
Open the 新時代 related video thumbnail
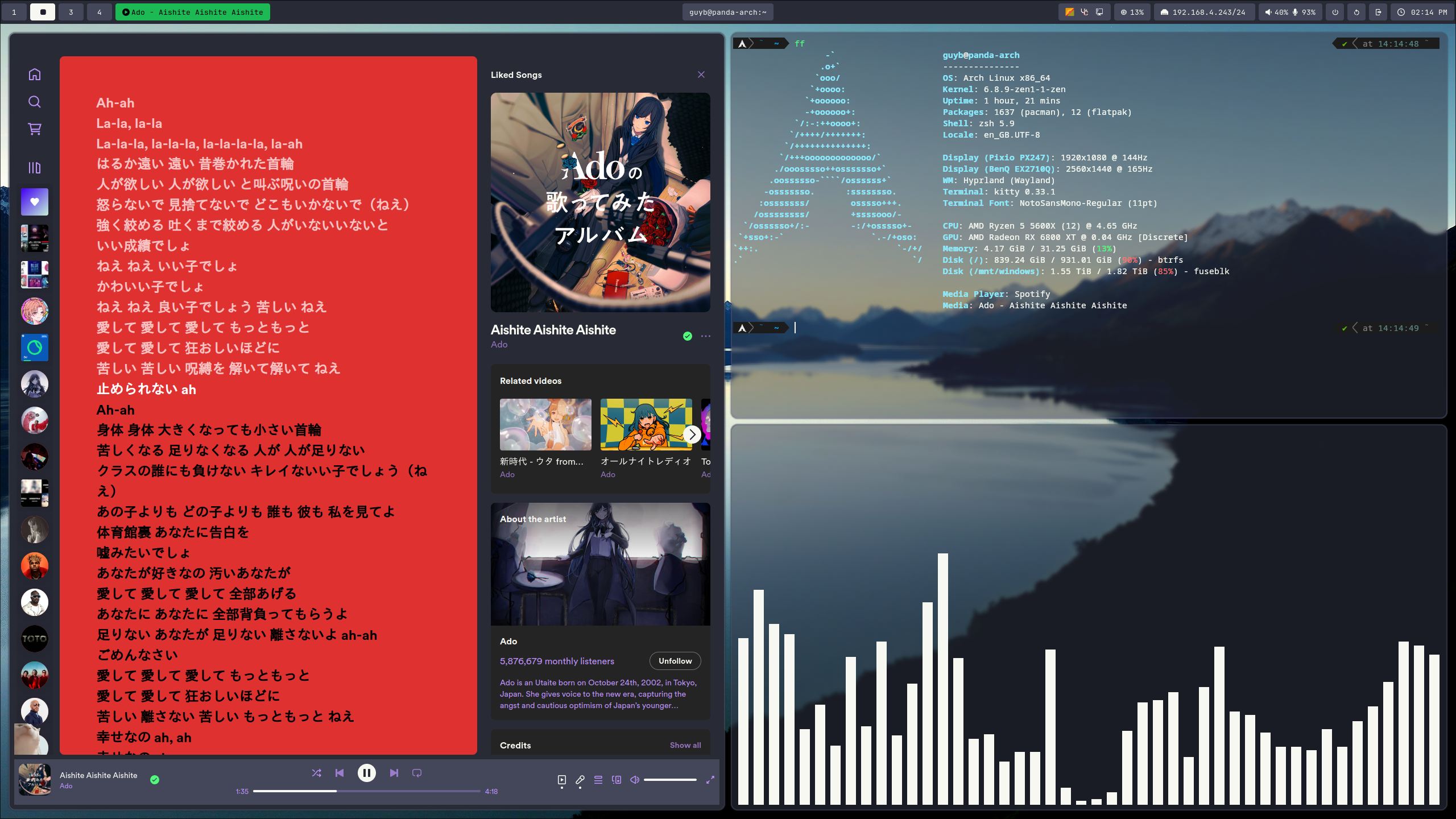[545, 424]
